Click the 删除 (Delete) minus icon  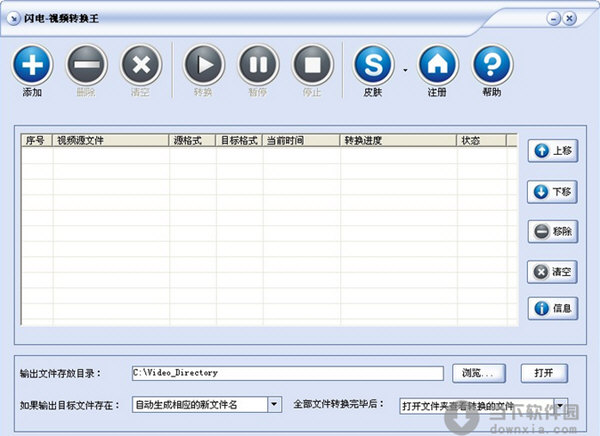86,65
